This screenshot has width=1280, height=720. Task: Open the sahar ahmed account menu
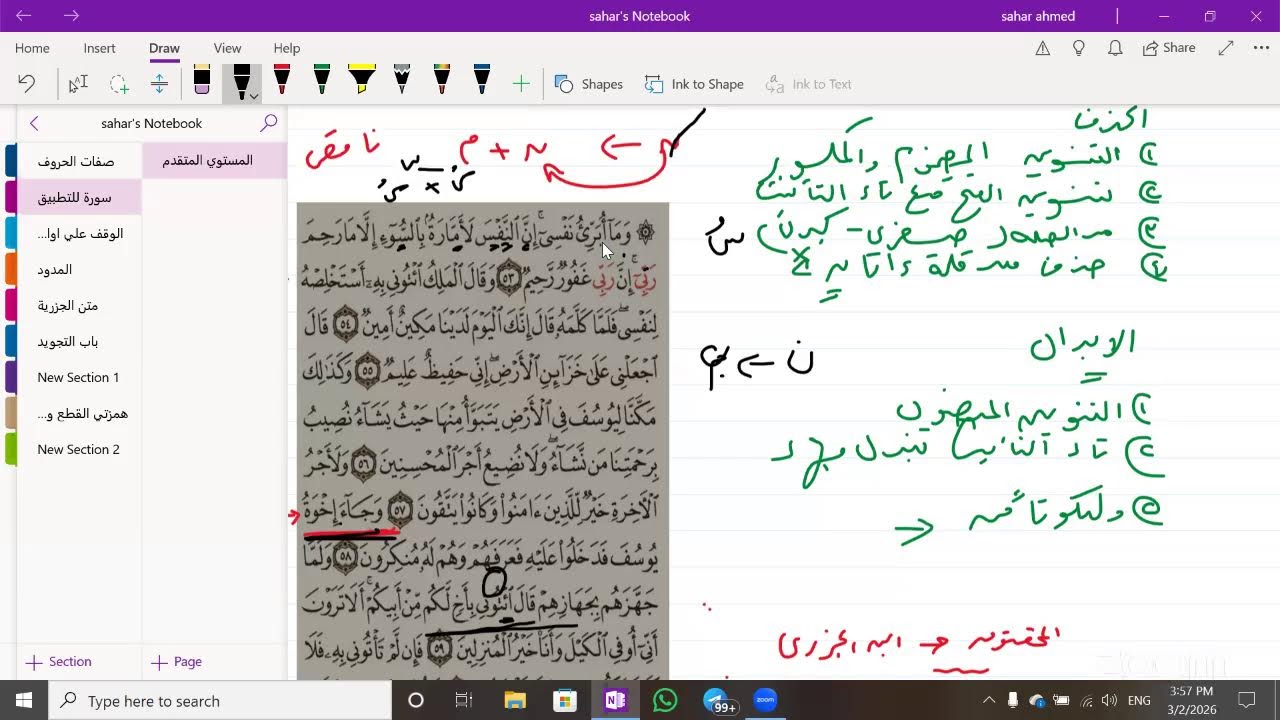[1038, 16]
